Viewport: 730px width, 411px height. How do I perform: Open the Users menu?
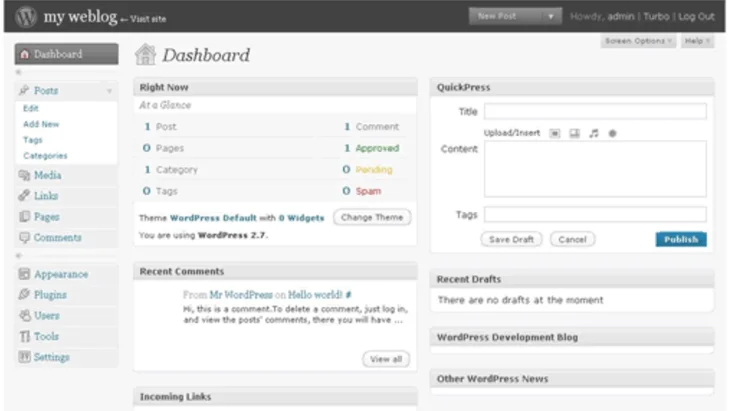[x=67, y=316]
